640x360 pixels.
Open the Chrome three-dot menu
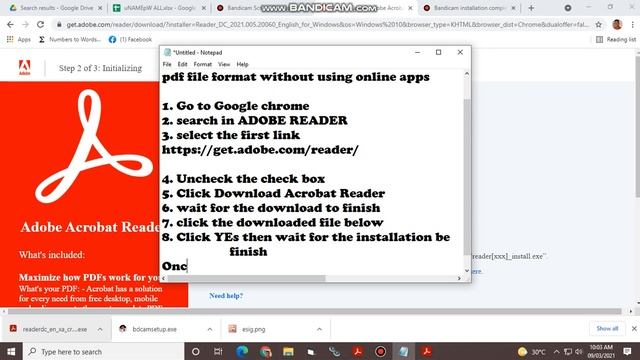coord(633,24)
